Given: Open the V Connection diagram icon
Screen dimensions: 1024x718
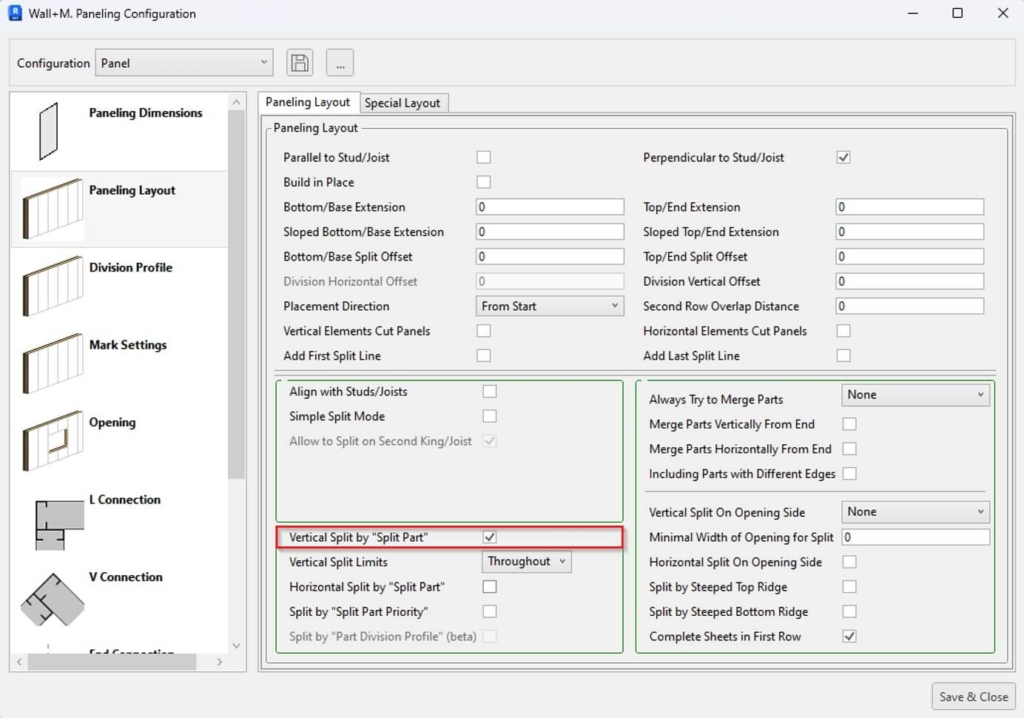Looking at the screenshot, I should tap(52, 600).
